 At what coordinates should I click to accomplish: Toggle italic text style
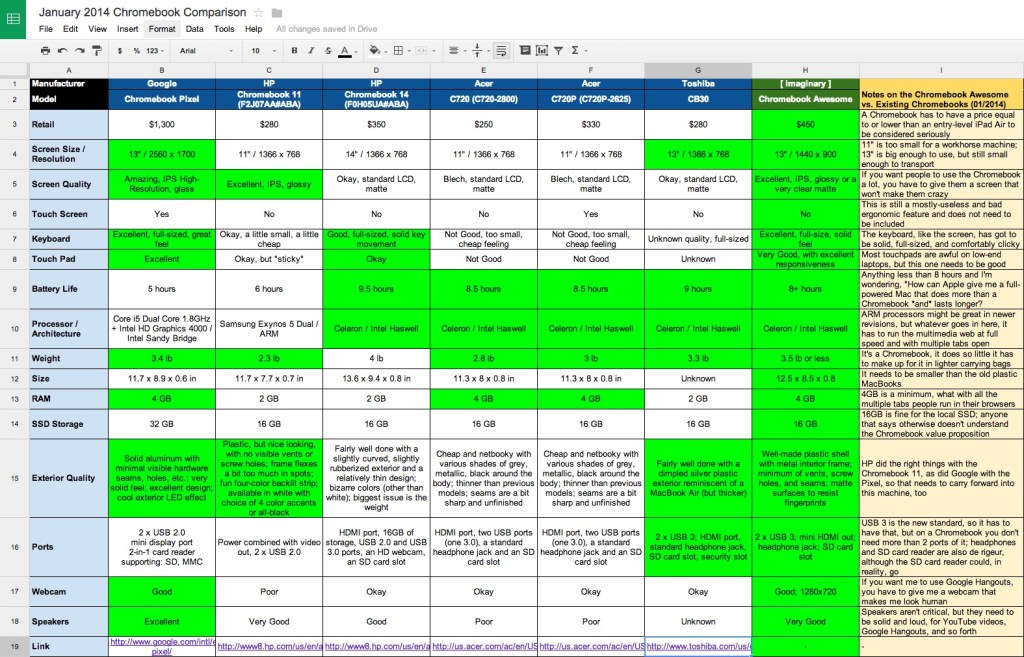coord(310,50)
